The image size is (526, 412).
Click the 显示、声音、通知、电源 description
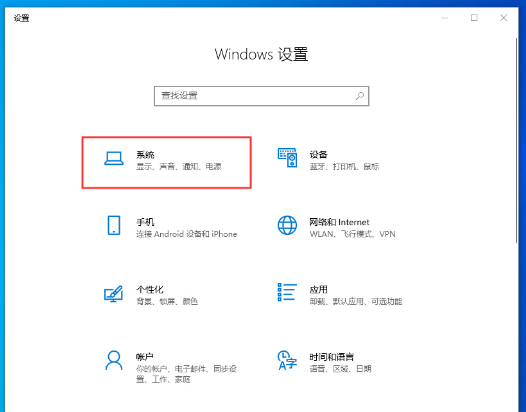(178, 166)
